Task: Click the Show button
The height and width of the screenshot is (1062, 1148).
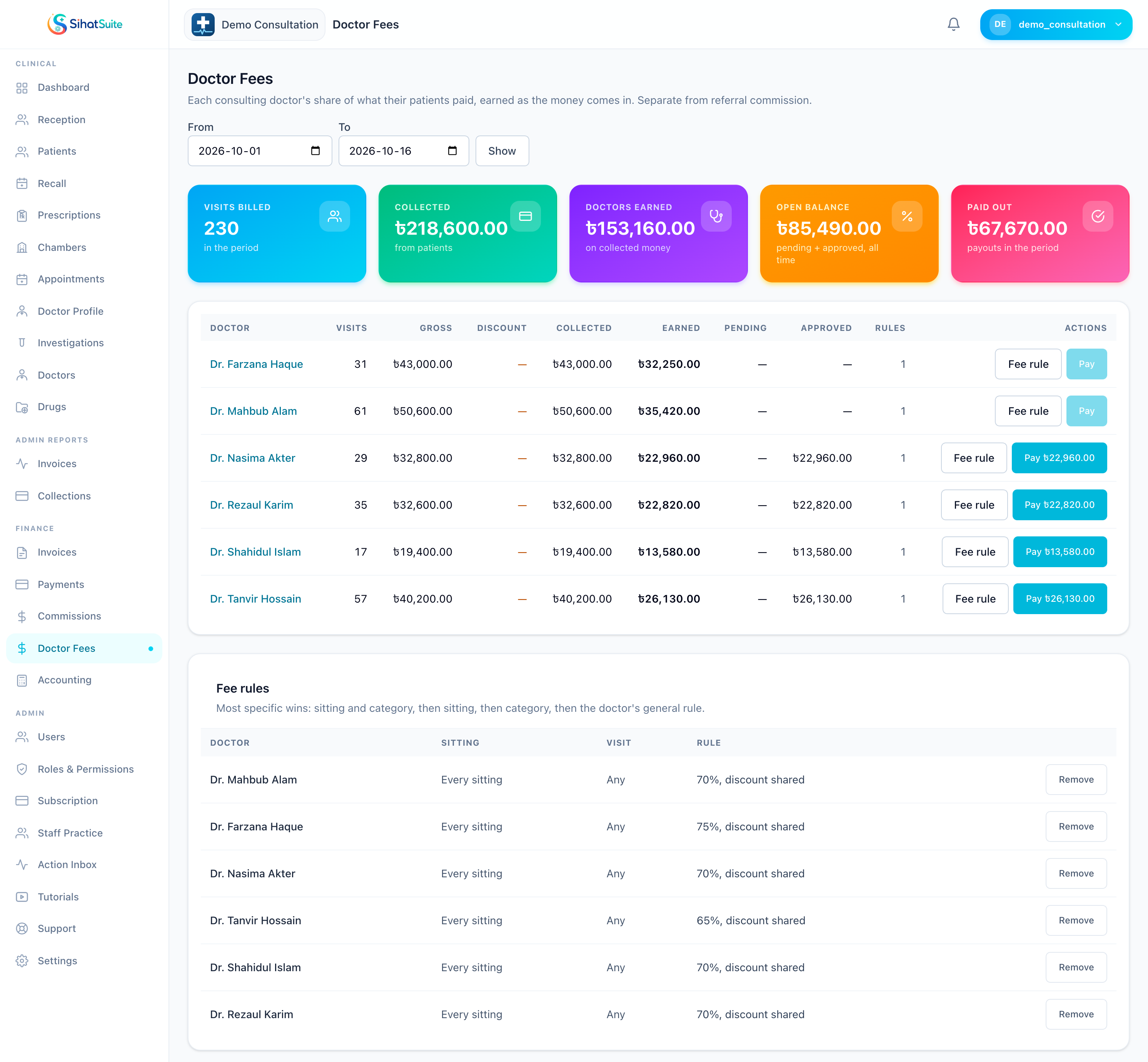Action: [x=502, y=150]
